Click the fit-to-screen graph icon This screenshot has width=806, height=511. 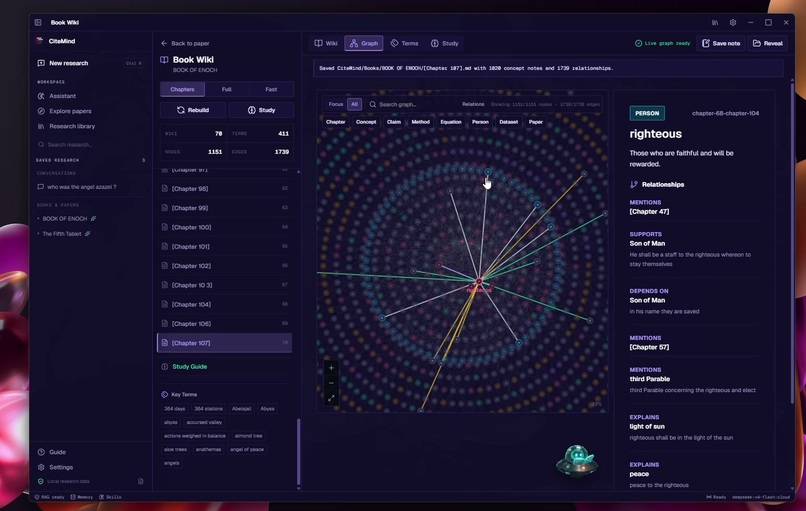coord(331,398)
